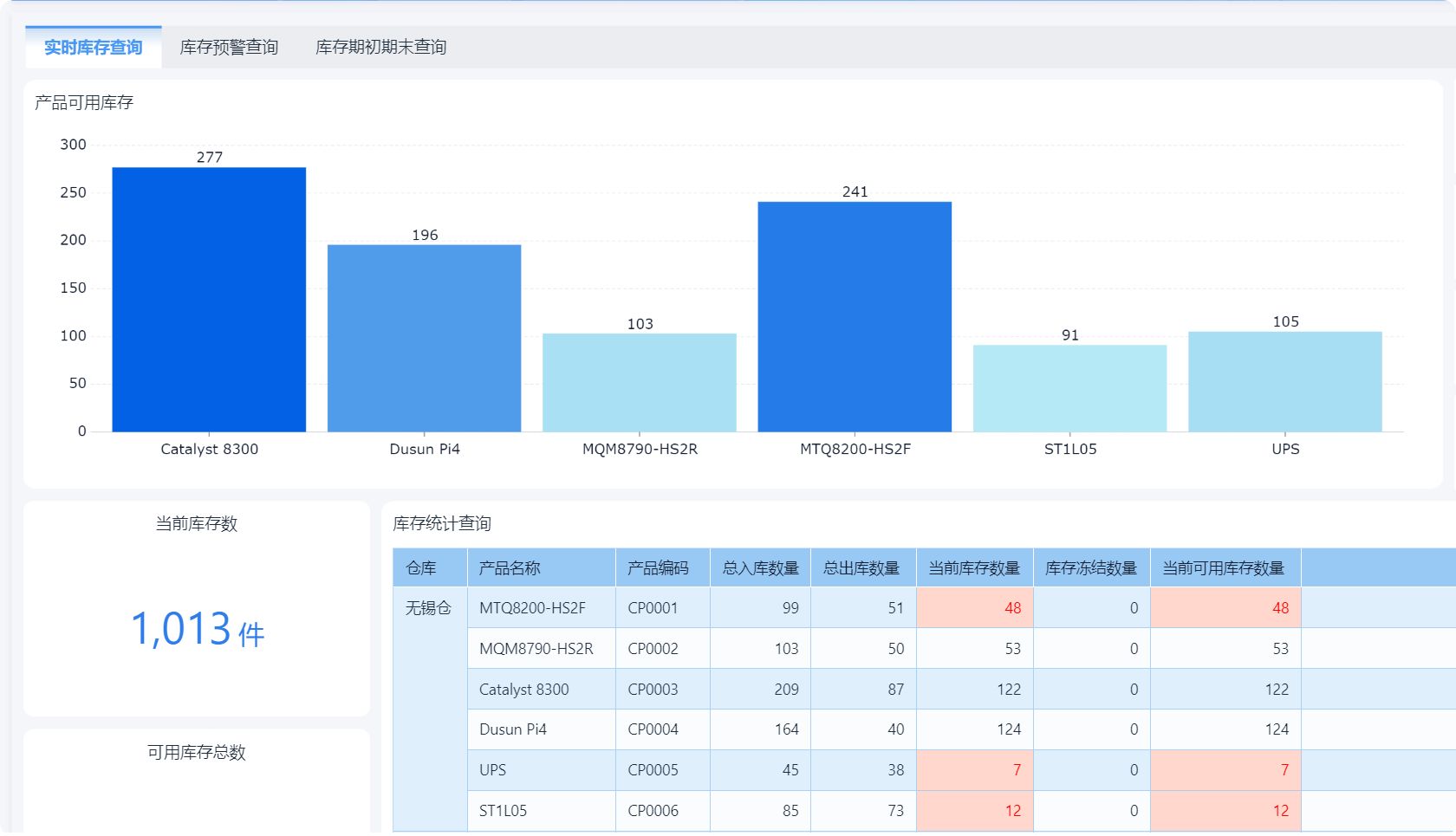Click the Catalyst 8300 axis label
The image size is (1456, 836).
pos(209,450)
